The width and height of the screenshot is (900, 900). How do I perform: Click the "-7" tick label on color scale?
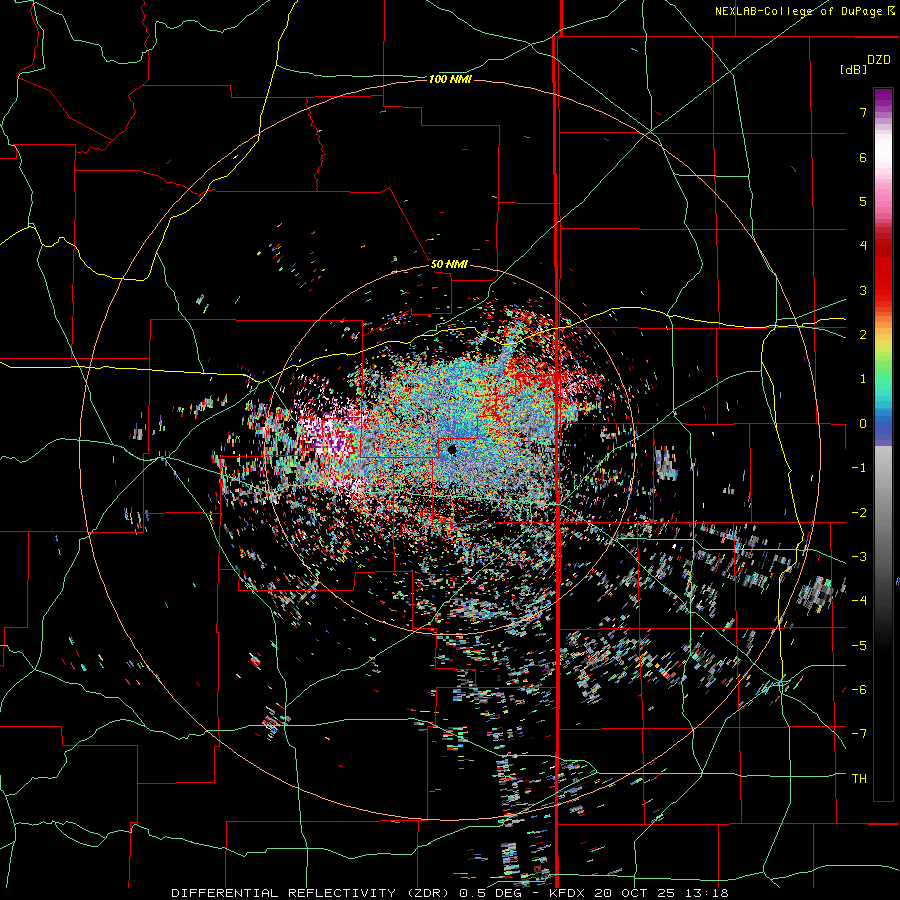point(859,734)
